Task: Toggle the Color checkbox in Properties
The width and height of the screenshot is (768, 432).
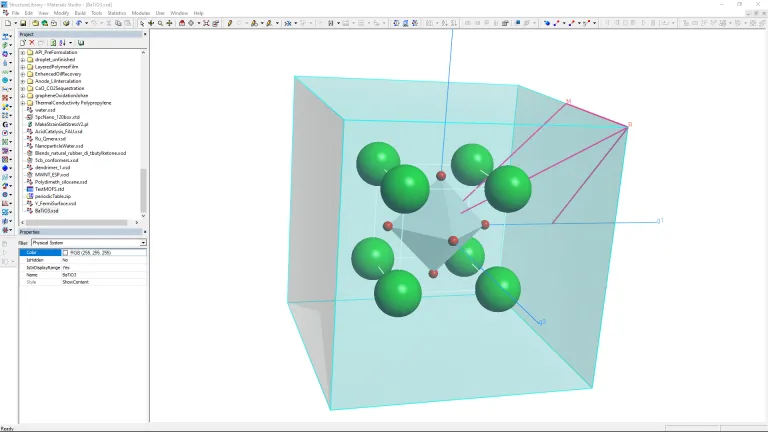Action: click(65, 253)
